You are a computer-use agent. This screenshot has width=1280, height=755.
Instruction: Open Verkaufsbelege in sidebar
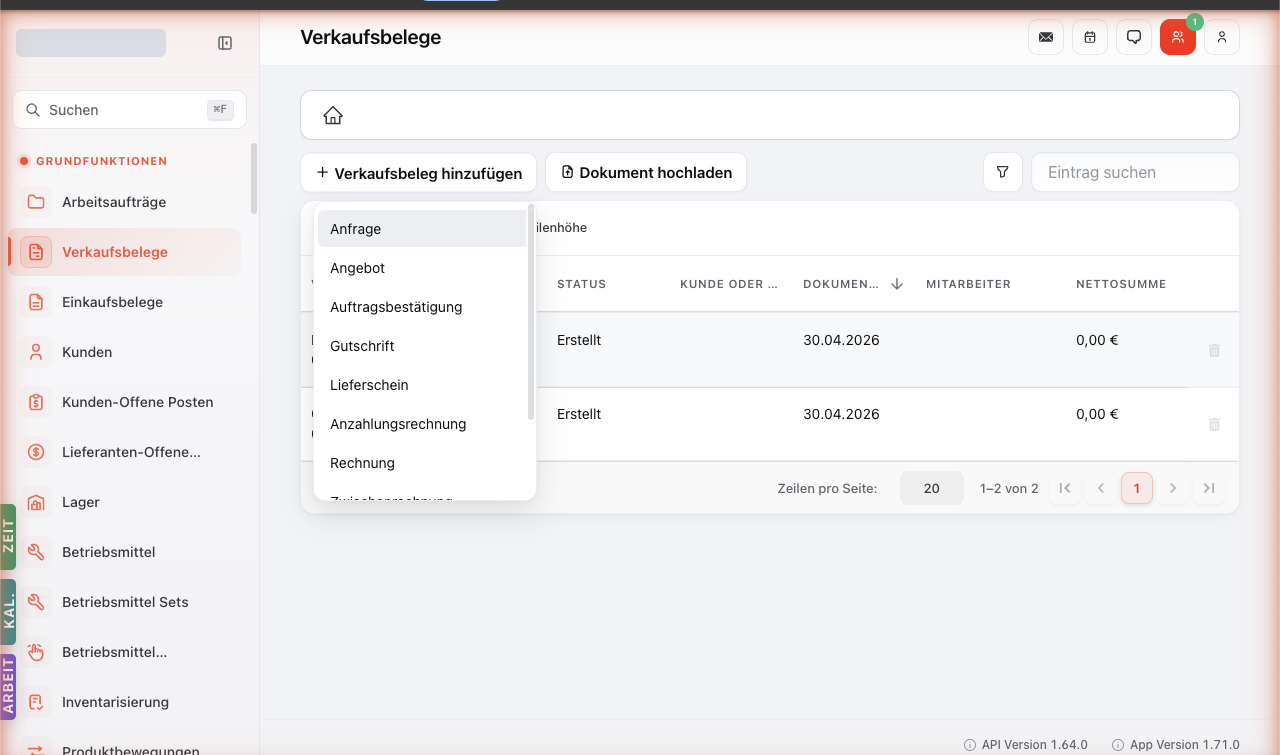pyautogui.click(x=125, y=252)
